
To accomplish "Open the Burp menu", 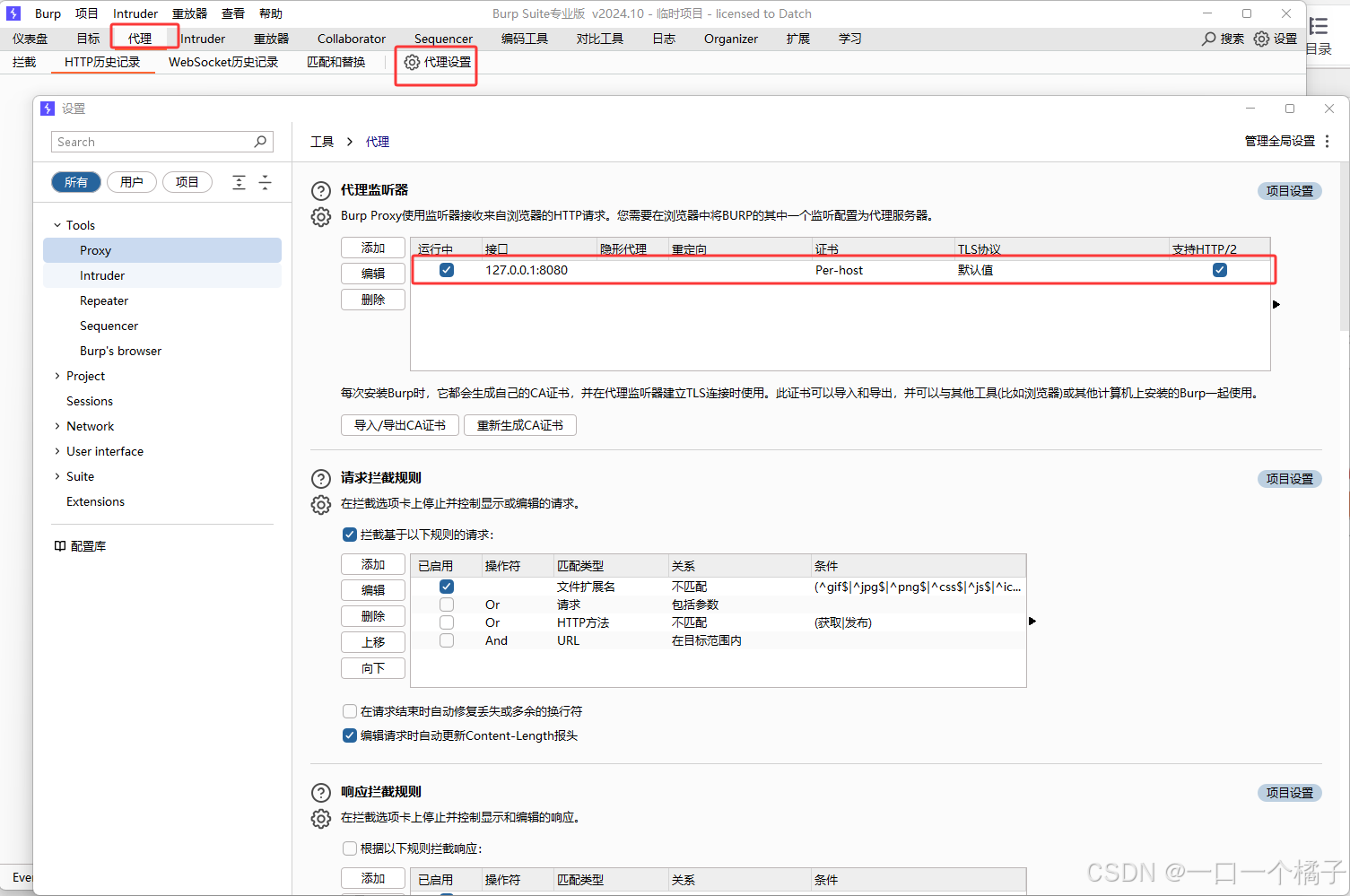I will point(48,13).
